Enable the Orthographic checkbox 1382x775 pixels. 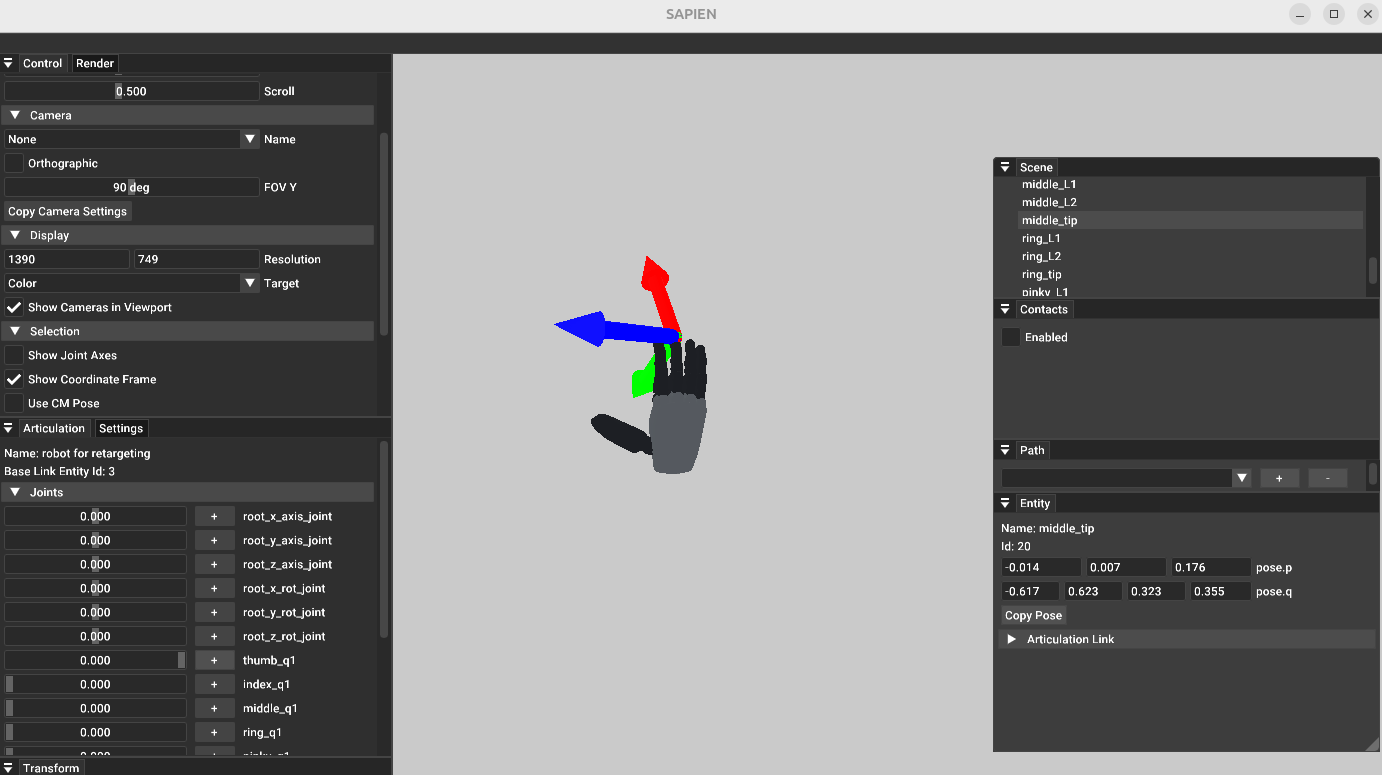[15, 163]
